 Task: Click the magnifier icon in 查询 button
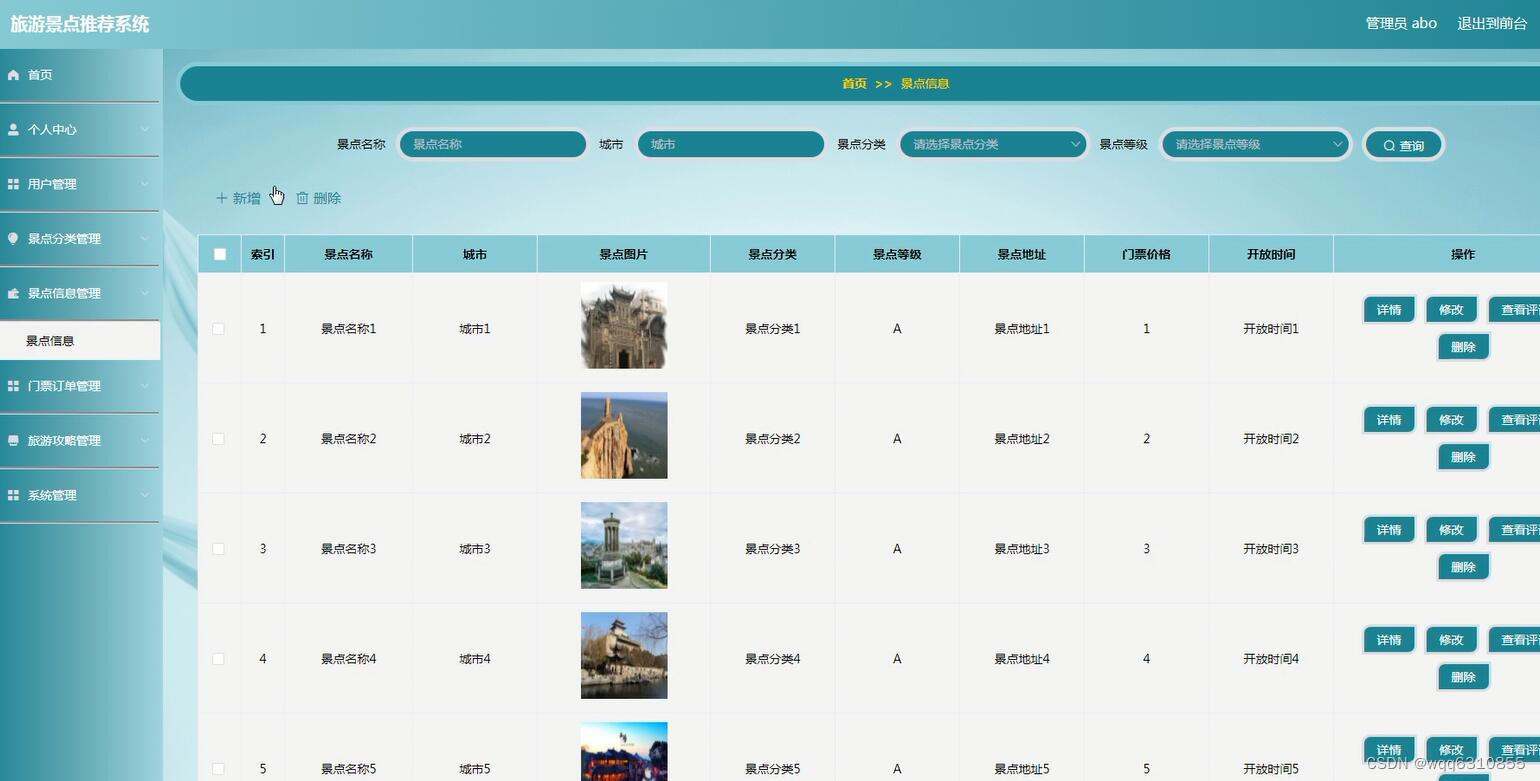[1389, 146]
